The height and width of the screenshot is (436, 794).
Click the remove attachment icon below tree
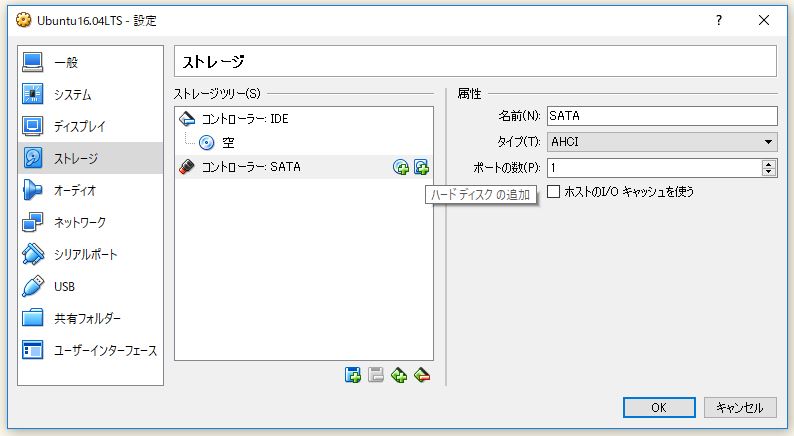(x=422, y=375)
